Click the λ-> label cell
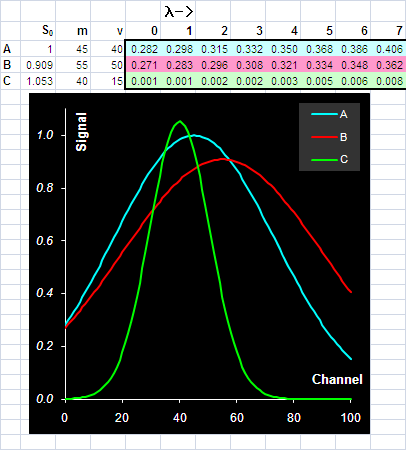This screenshot has height=450, width=406. click(178, 12)
